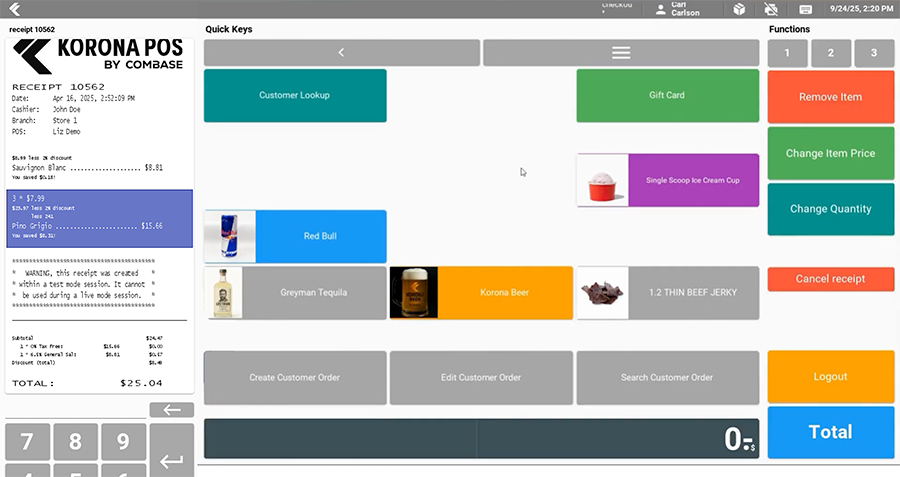Click the Cancel receipt button
900x477 pixels.
(831, 279)
